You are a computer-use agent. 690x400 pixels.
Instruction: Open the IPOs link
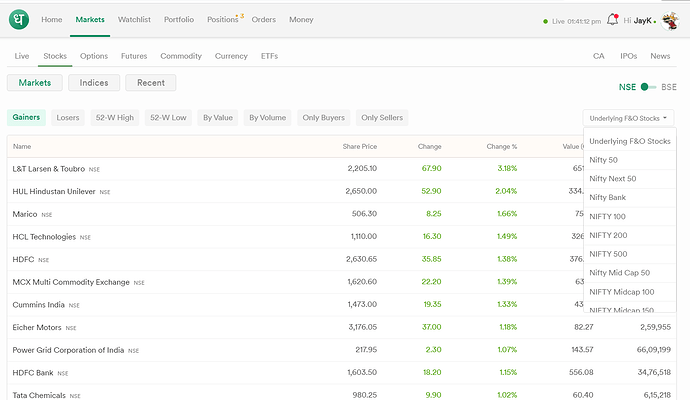[628, 56]
